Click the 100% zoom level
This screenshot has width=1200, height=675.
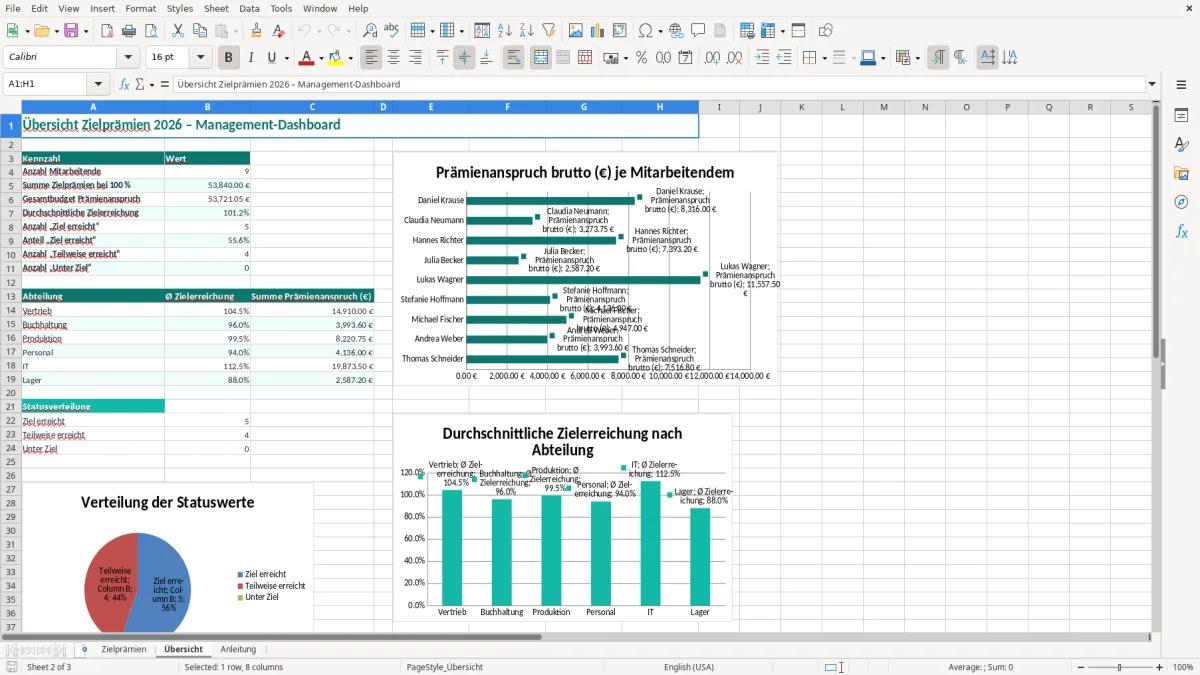1183,667
